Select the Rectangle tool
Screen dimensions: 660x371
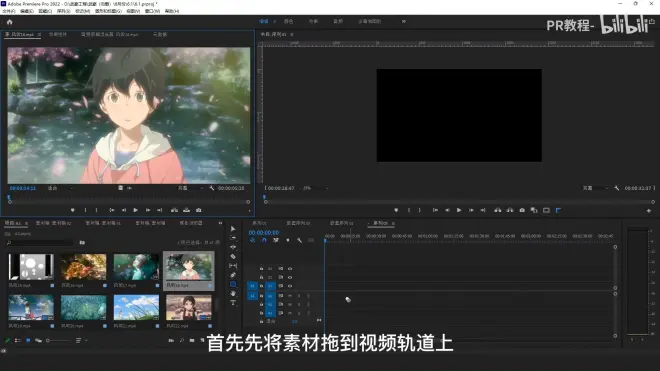(x=233, y=284)
